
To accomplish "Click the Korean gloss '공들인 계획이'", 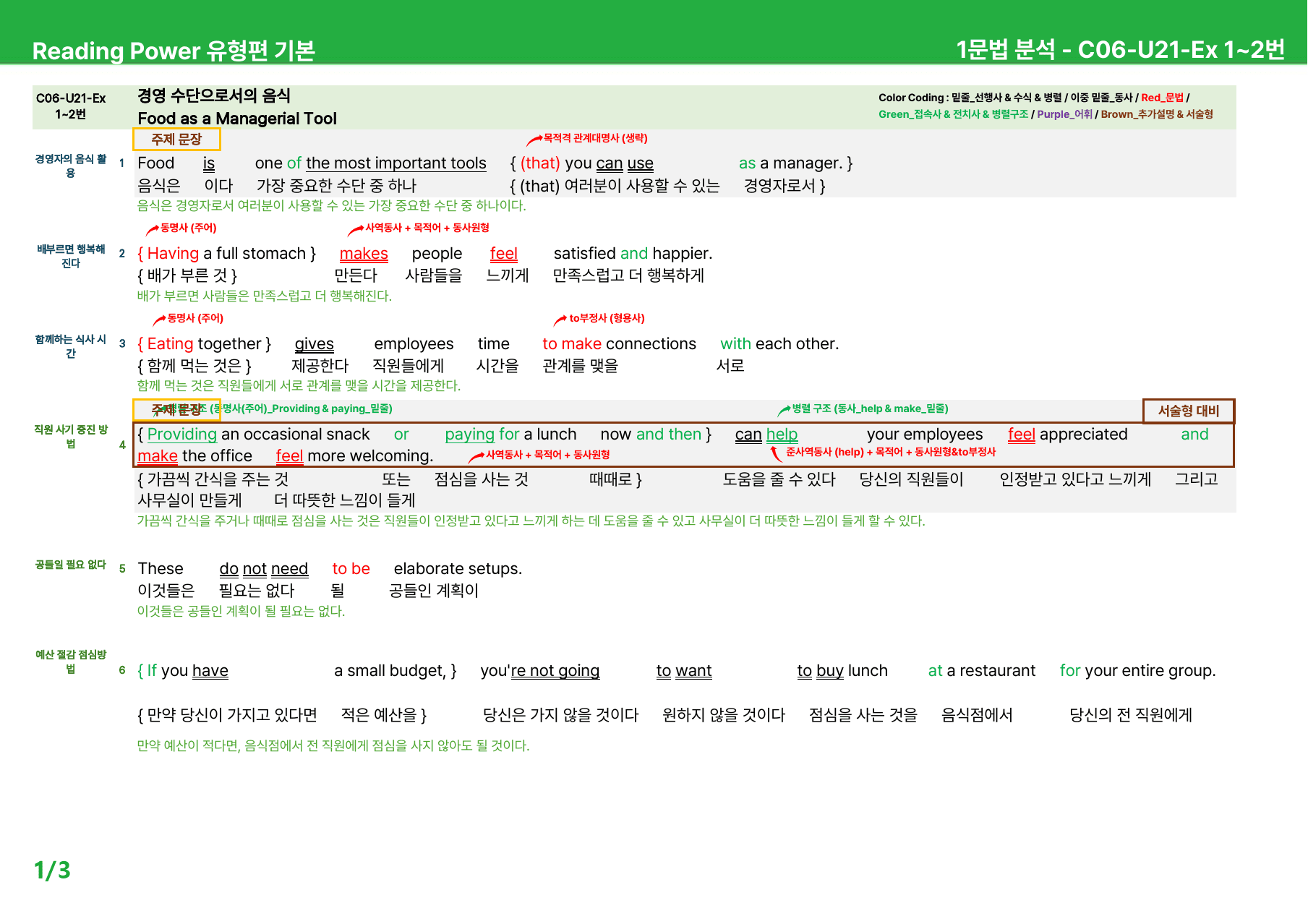I will (434, 591).
